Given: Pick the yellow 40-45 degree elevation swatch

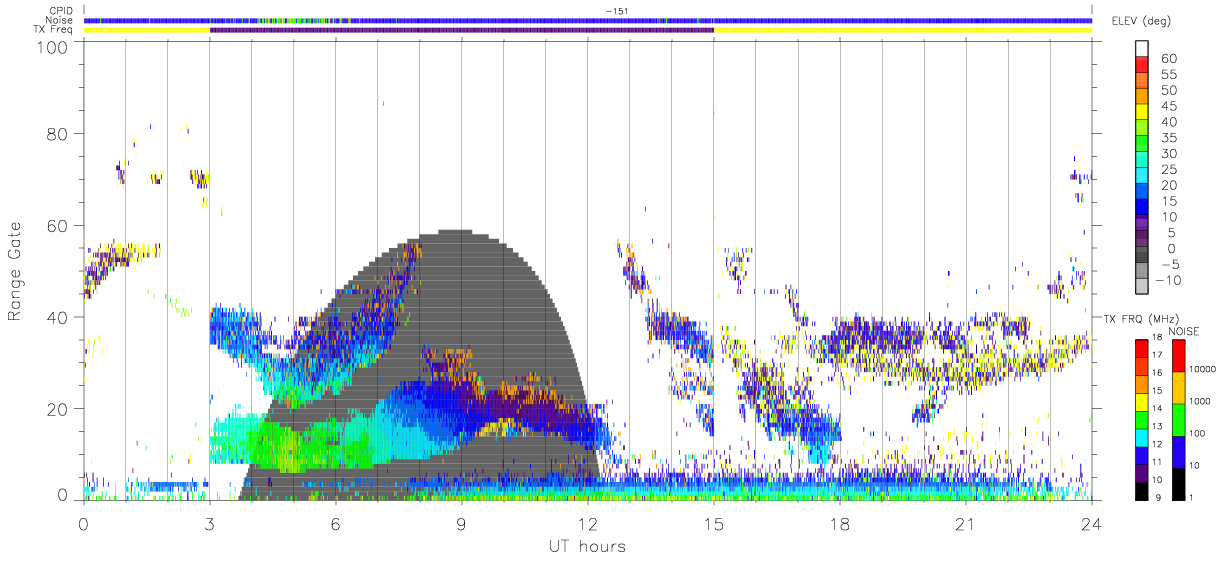Looking at the screenshot, I should 1142,112.
